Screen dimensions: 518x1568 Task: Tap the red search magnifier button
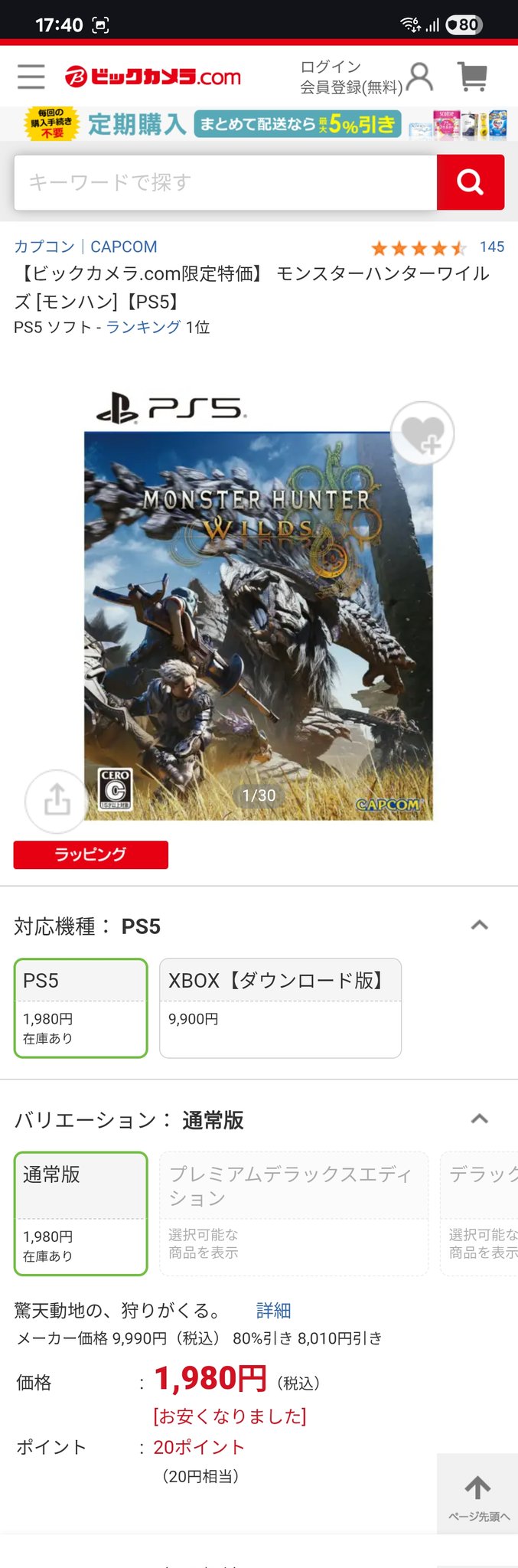point(470,182)
